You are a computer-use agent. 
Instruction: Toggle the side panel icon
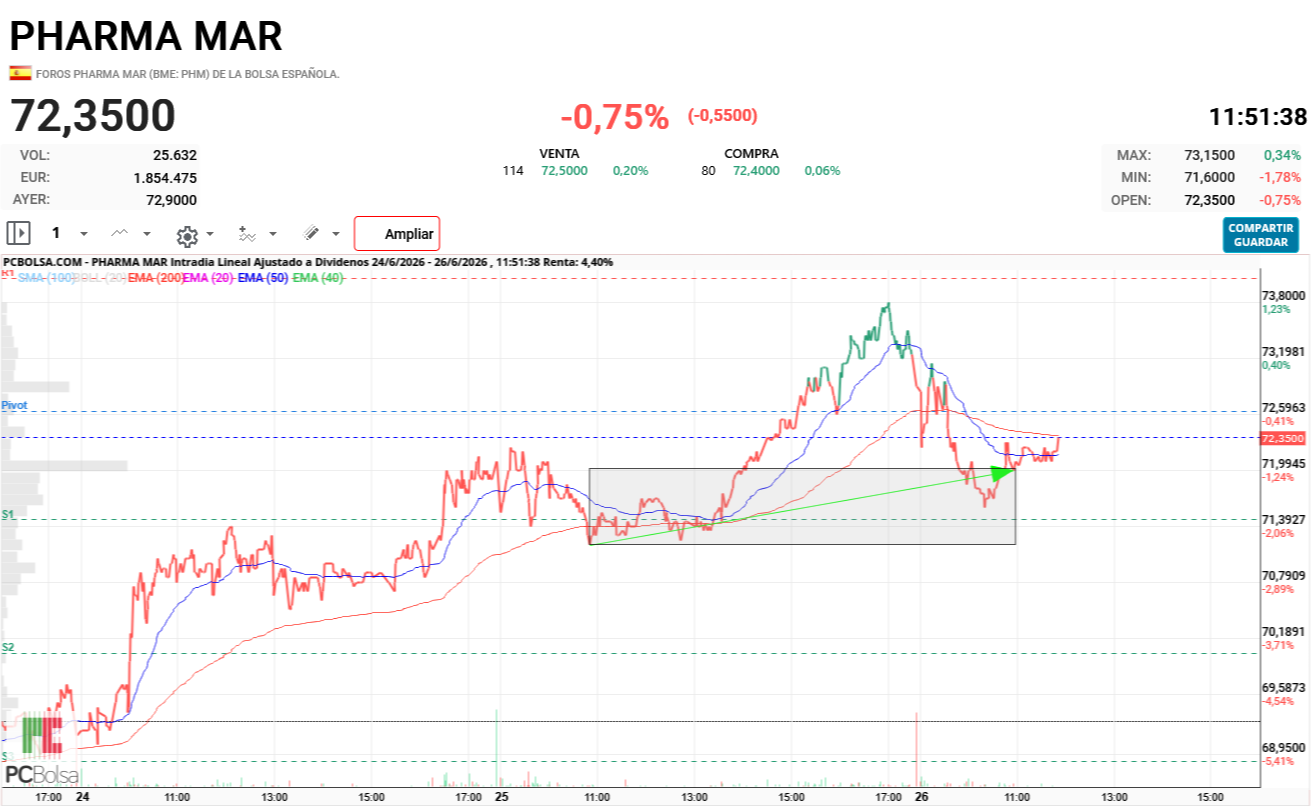point(18,233)
